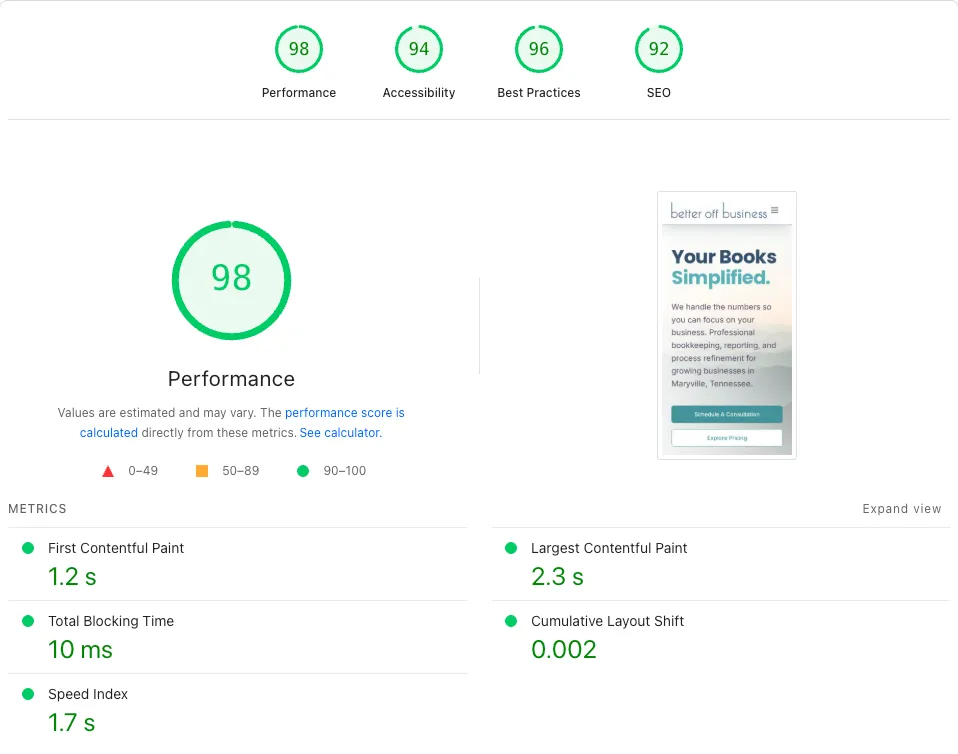Select the red triangle in the 0–49 legend
This screenshot has height=754, width=958.
108,470
